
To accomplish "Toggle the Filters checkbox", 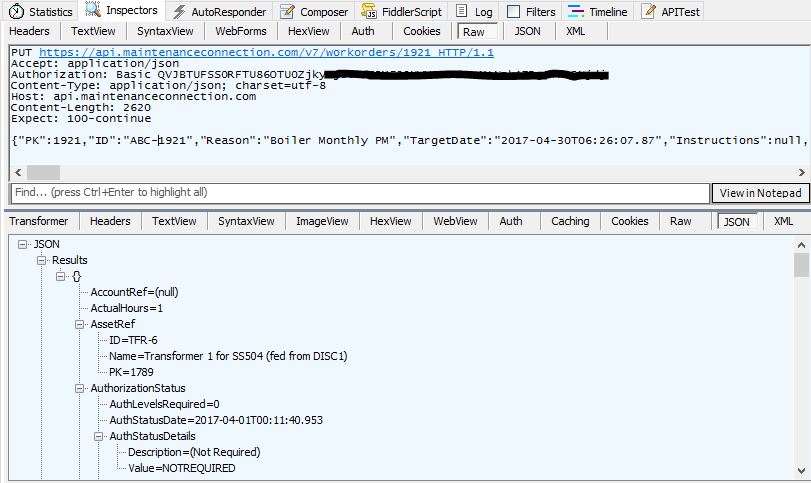I will (x=513, y=12).
